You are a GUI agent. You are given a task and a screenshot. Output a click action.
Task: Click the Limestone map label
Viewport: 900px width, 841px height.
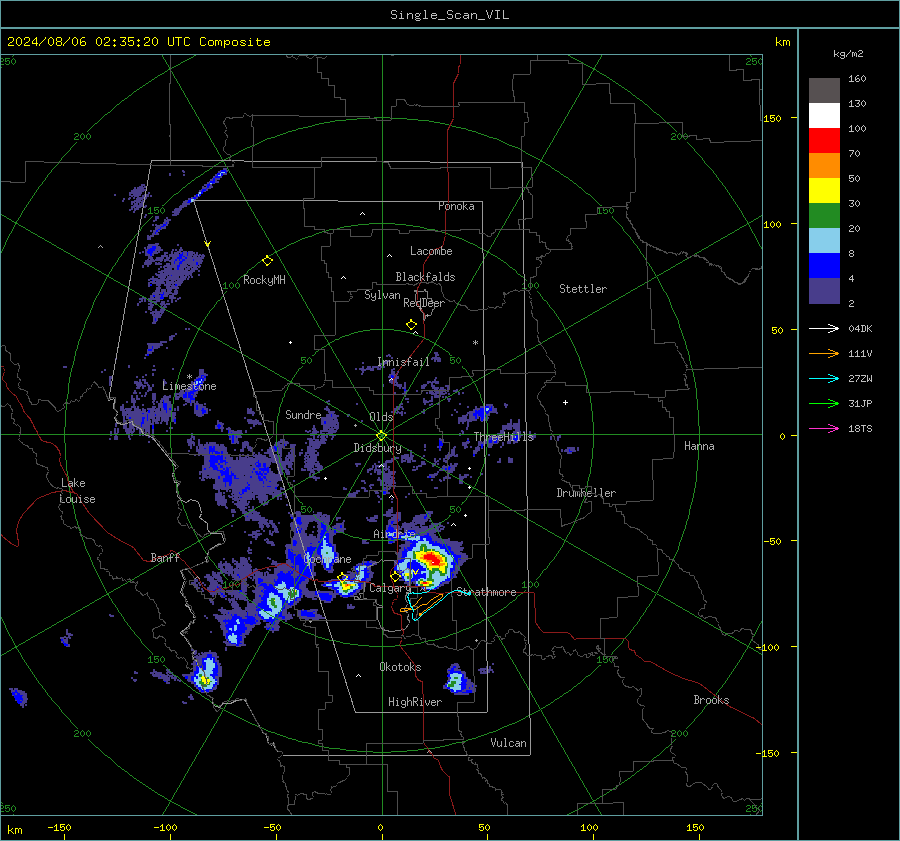[189, 386]
